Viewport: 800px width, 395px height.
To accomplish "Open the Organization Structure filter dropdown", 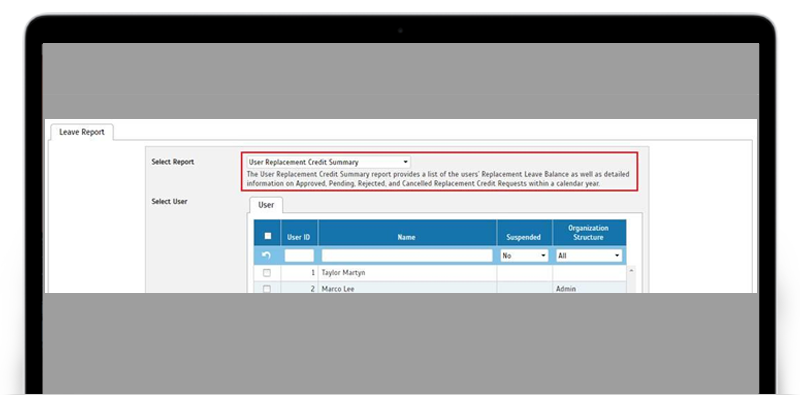I will 589,256.
